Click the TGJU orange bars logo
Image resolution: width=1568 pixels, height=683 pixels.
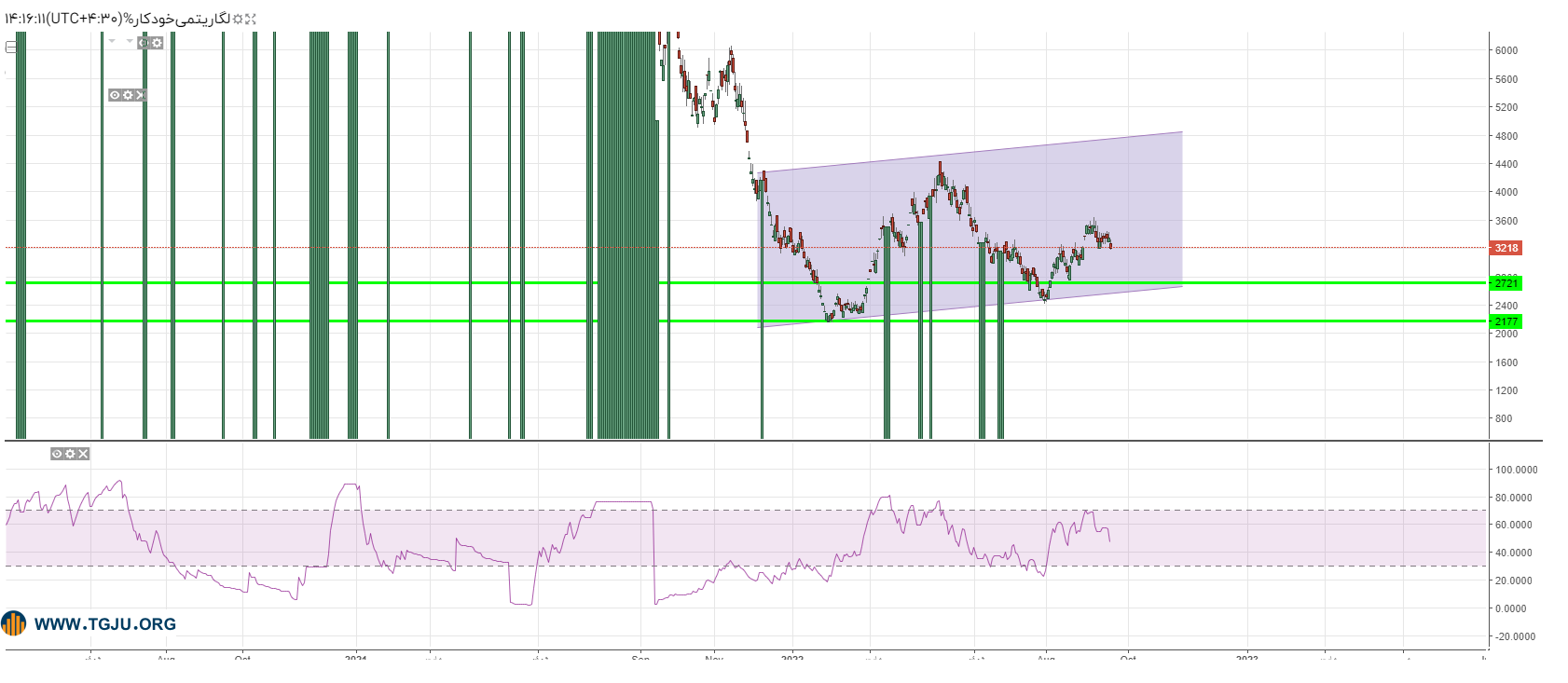pyautogui.click(x=14, y=623)
